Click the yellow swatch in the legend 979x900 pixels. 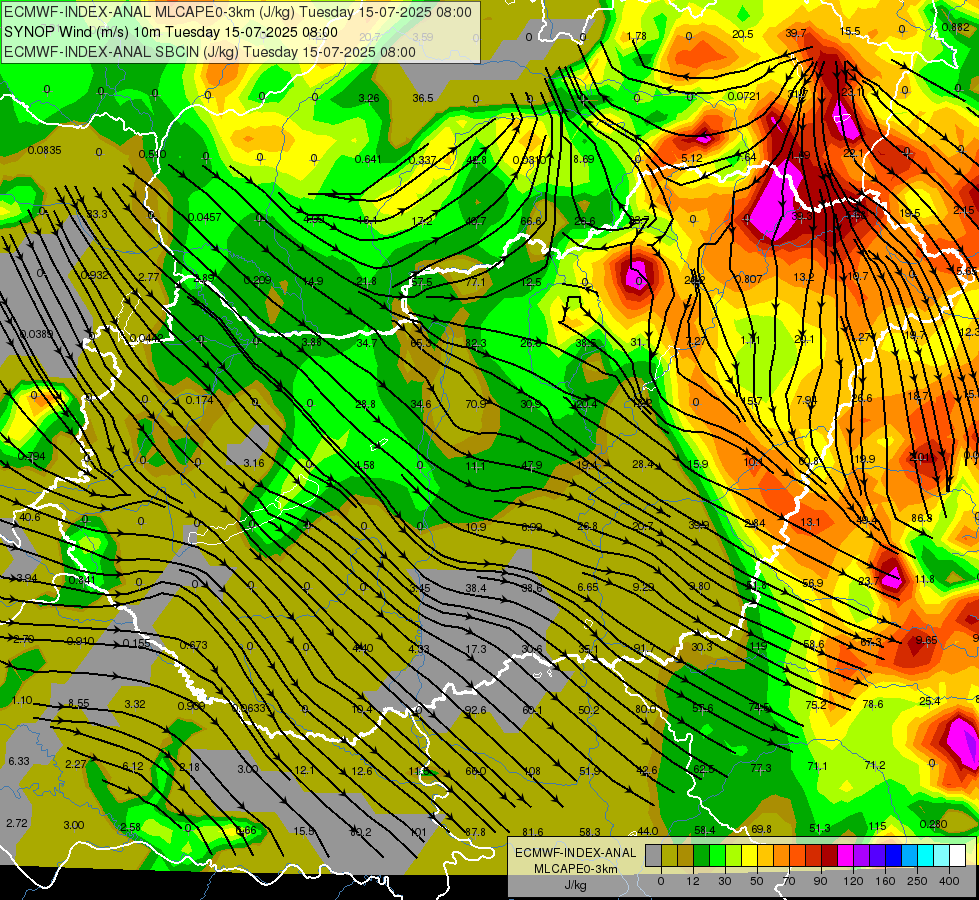[749, 856]
